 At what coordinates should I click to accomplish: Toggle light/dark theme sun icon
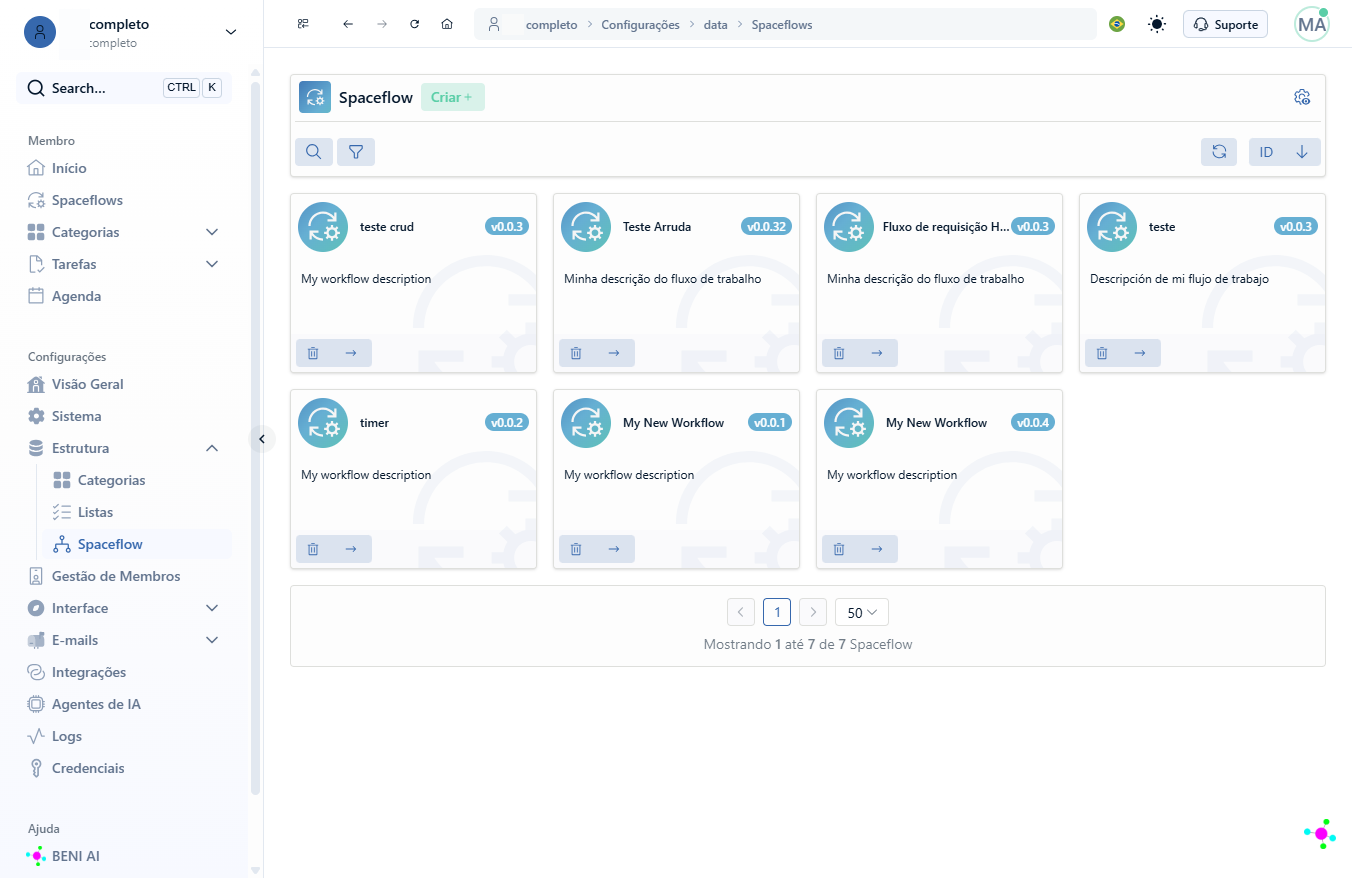(1157, 24)
